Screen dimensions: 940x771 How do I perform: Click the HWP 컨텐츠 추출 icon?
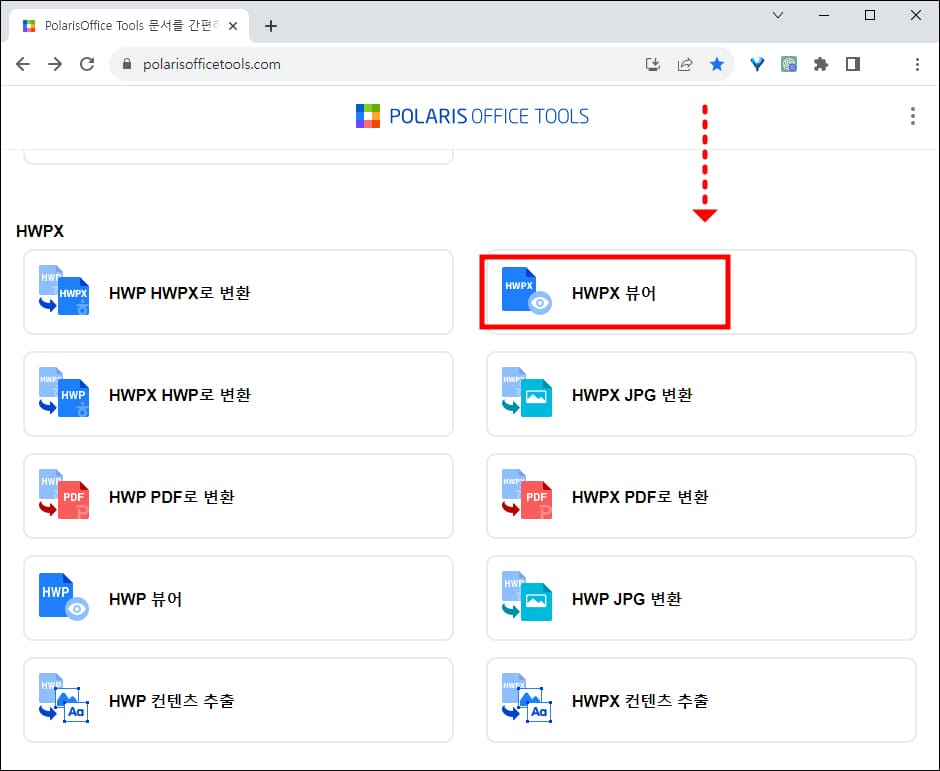64,698
